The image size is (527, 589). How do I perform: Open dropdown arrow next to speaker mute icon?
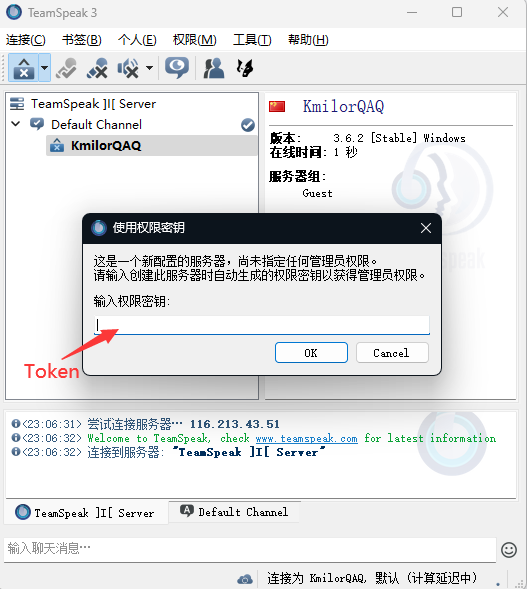click(x=149, y=68)
